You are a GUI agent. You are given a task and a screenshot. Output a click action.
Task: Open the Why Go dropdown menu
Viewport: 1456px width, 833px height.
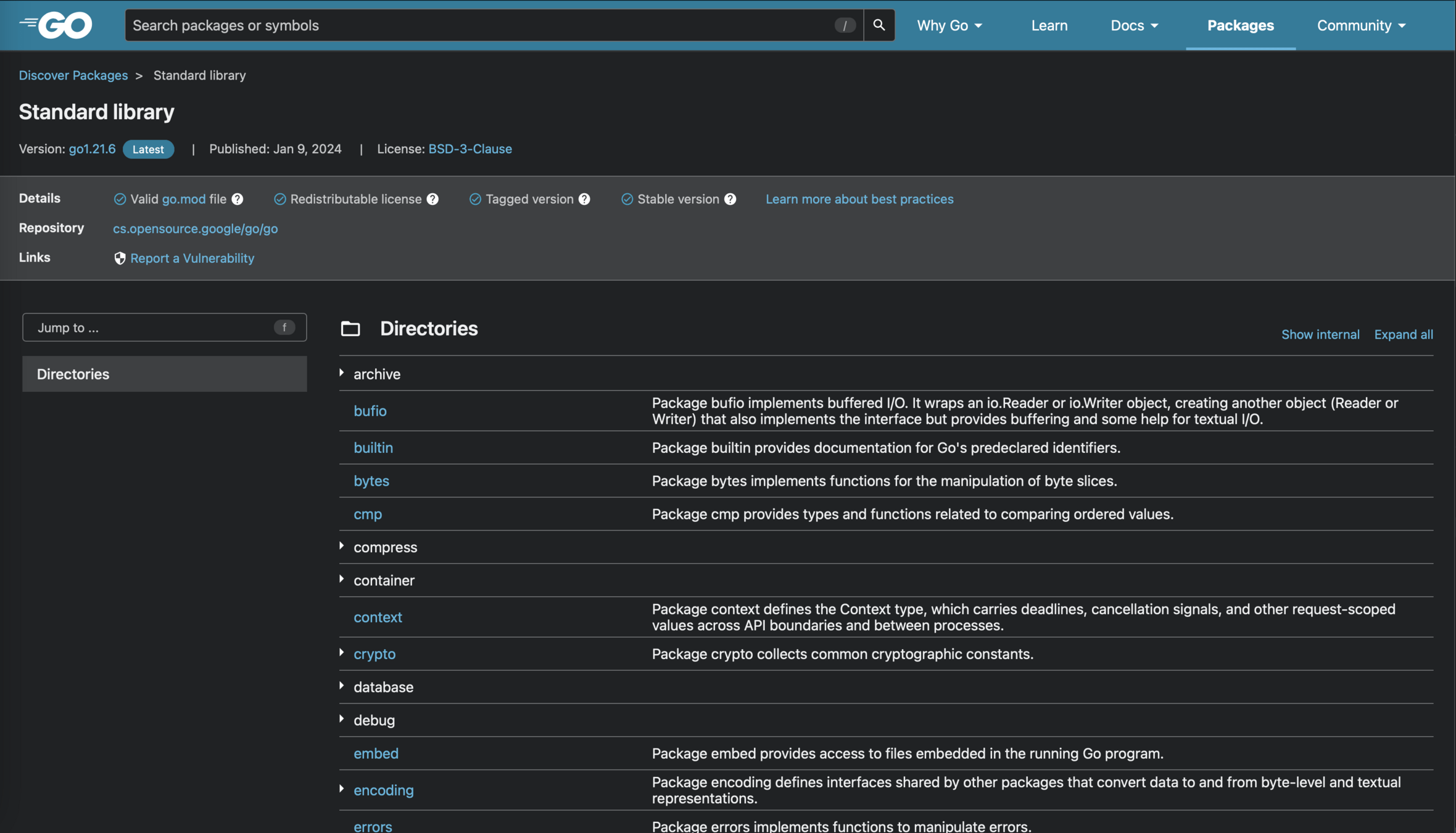click(948, 25)
